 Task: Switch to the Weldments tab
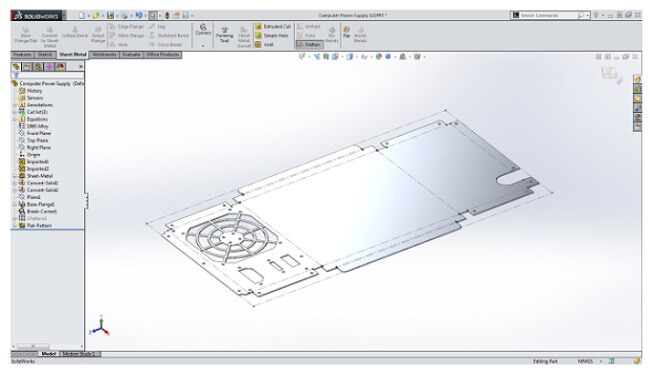(x=104, y=55)
